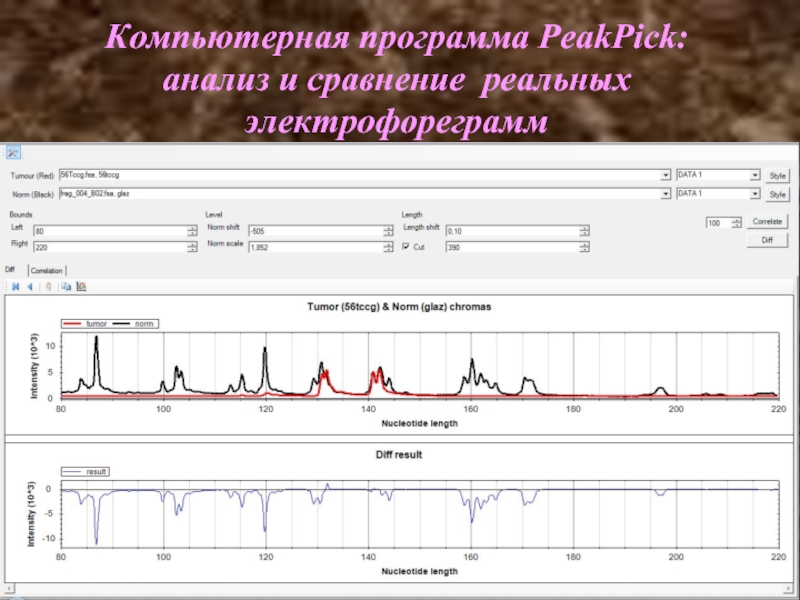
Task: Adjust the Norm scale spinner arrows
Action: point(388,247)
